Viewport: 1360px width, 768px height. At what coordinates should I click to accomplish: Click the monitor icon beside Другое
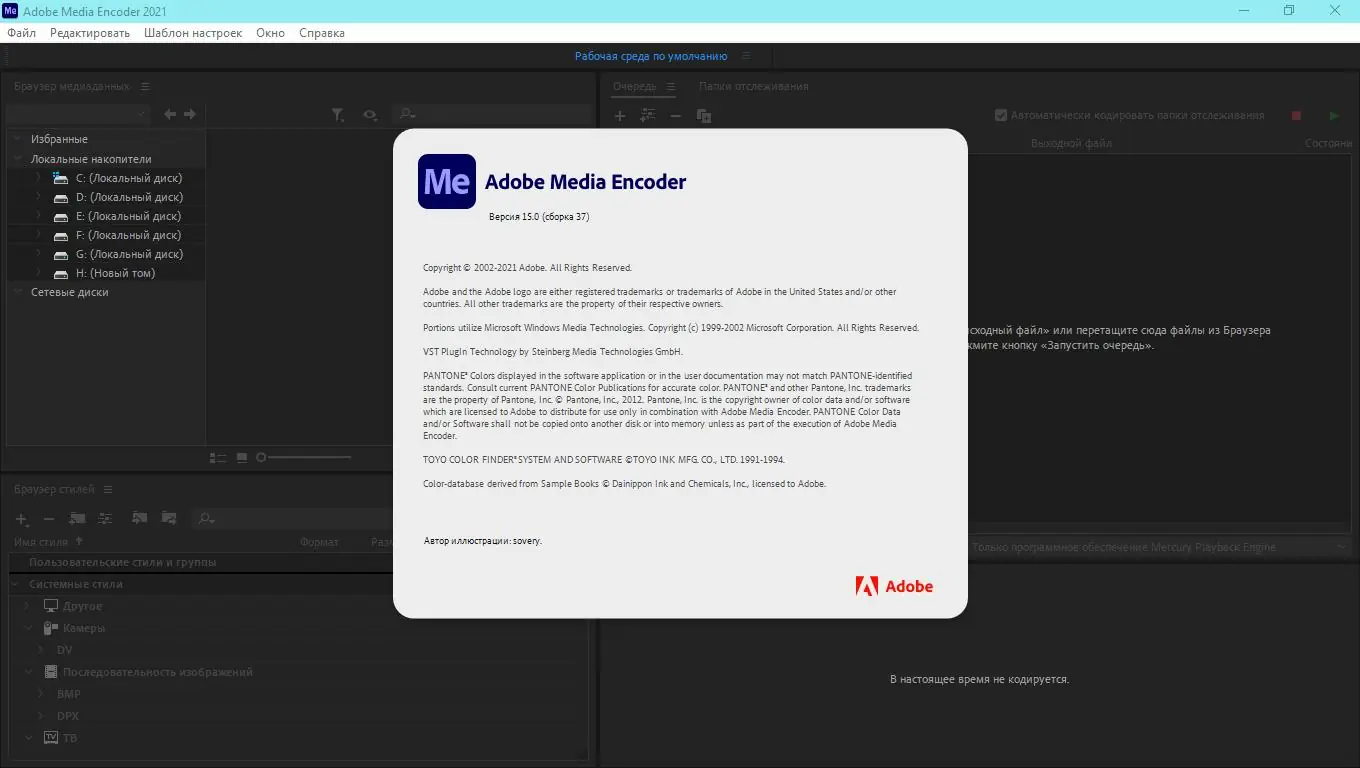[51, 606]
